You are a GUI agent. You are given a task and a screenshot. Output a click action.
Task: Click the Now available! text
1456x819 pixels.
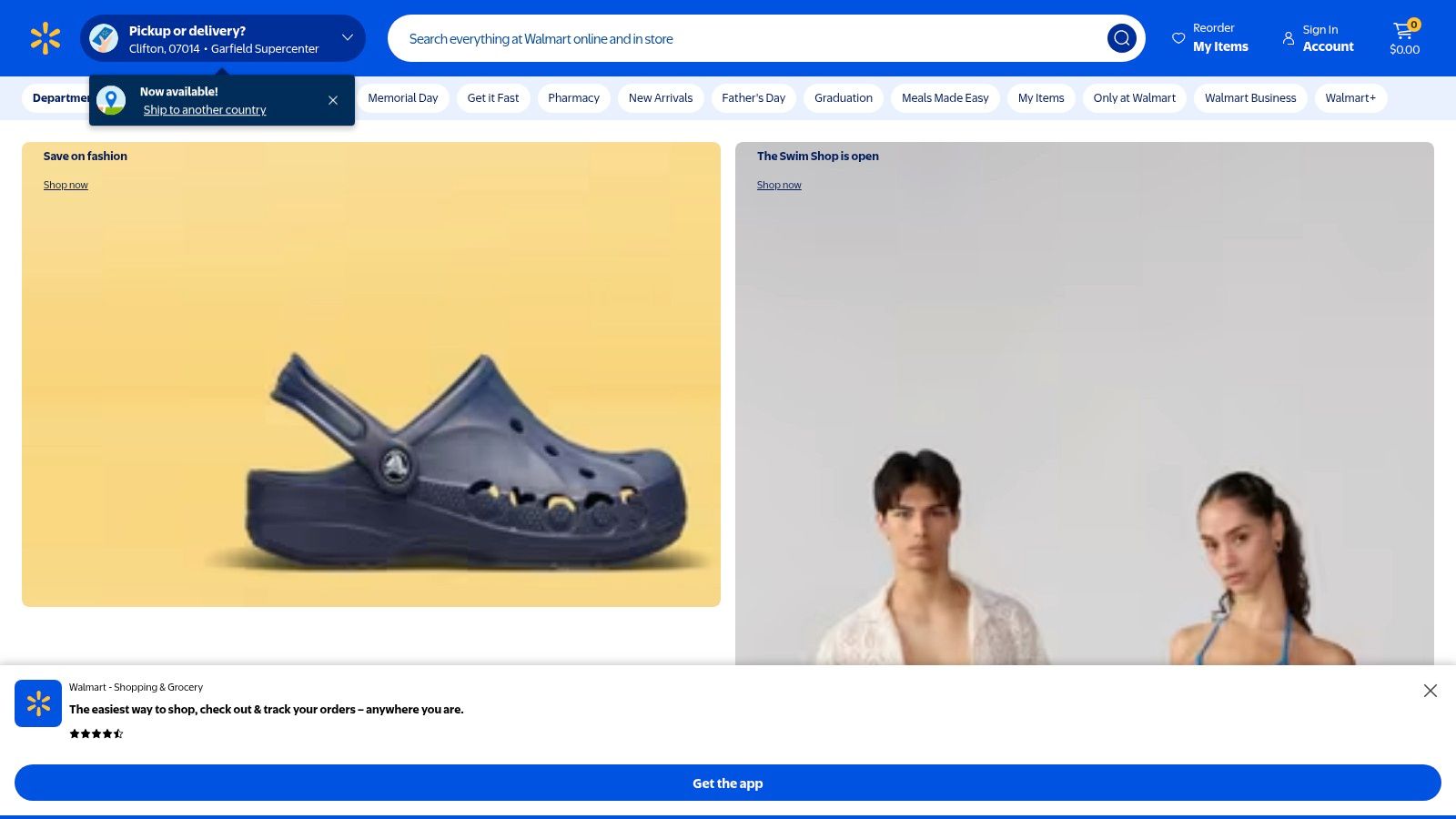tap(179, 92)
